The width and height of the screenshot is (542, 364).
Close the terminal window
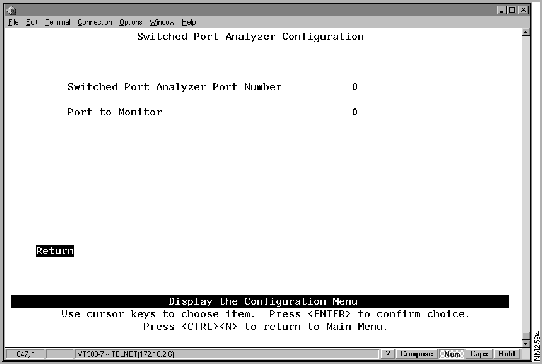pos(524,10)
